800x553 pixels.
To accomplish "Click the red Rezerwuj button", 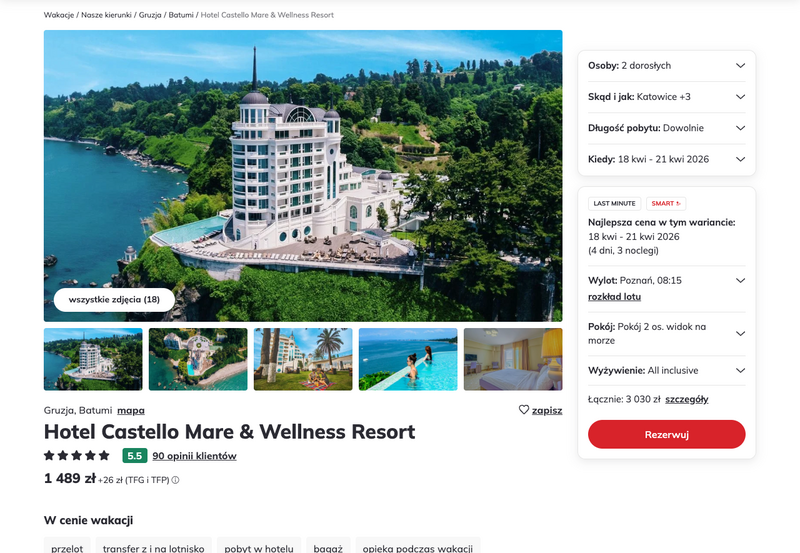I will coord(666,435).
